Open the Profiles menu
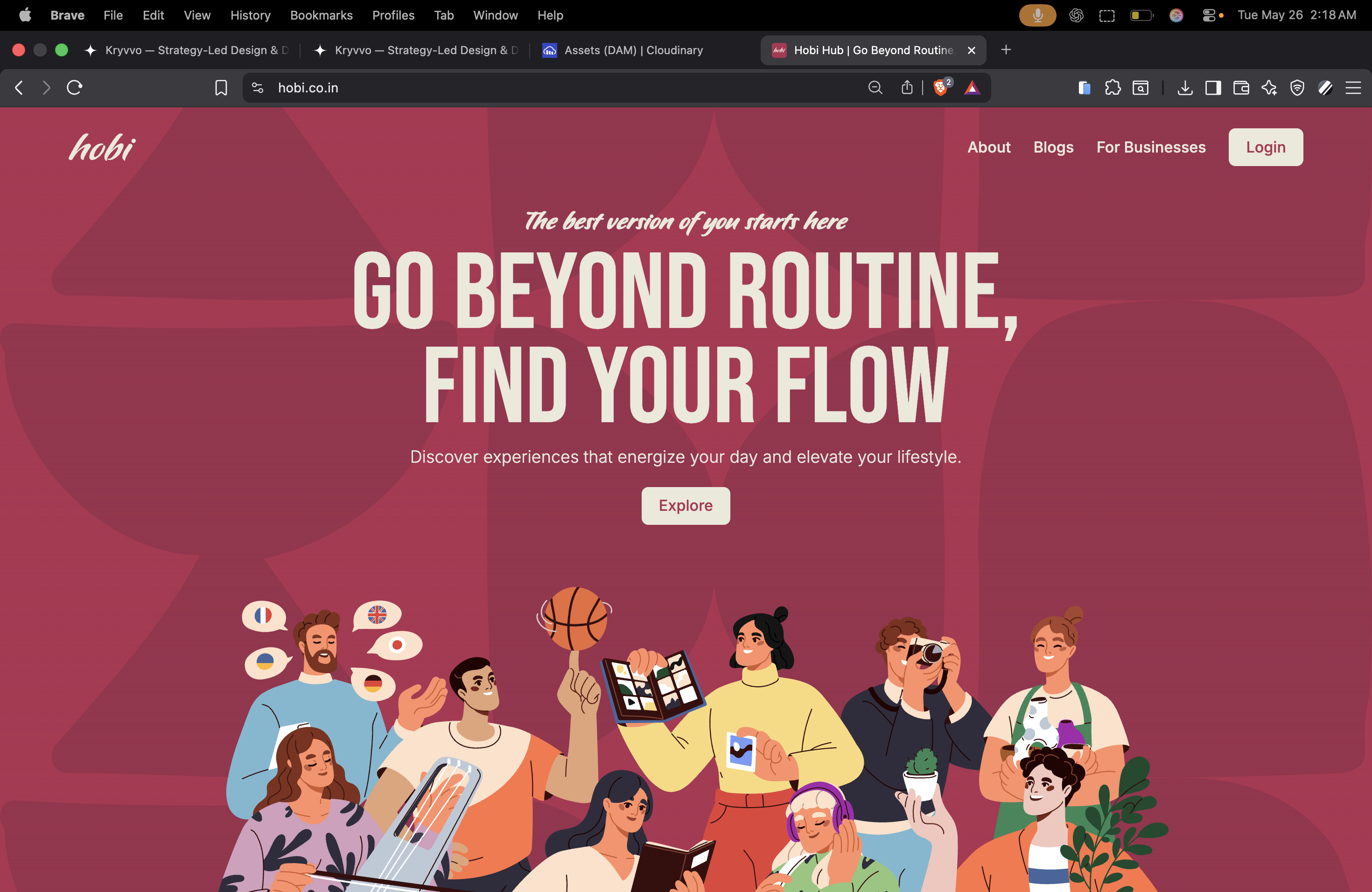The height and width of the screenshot is (892, 1372). (x=393, y=15)
